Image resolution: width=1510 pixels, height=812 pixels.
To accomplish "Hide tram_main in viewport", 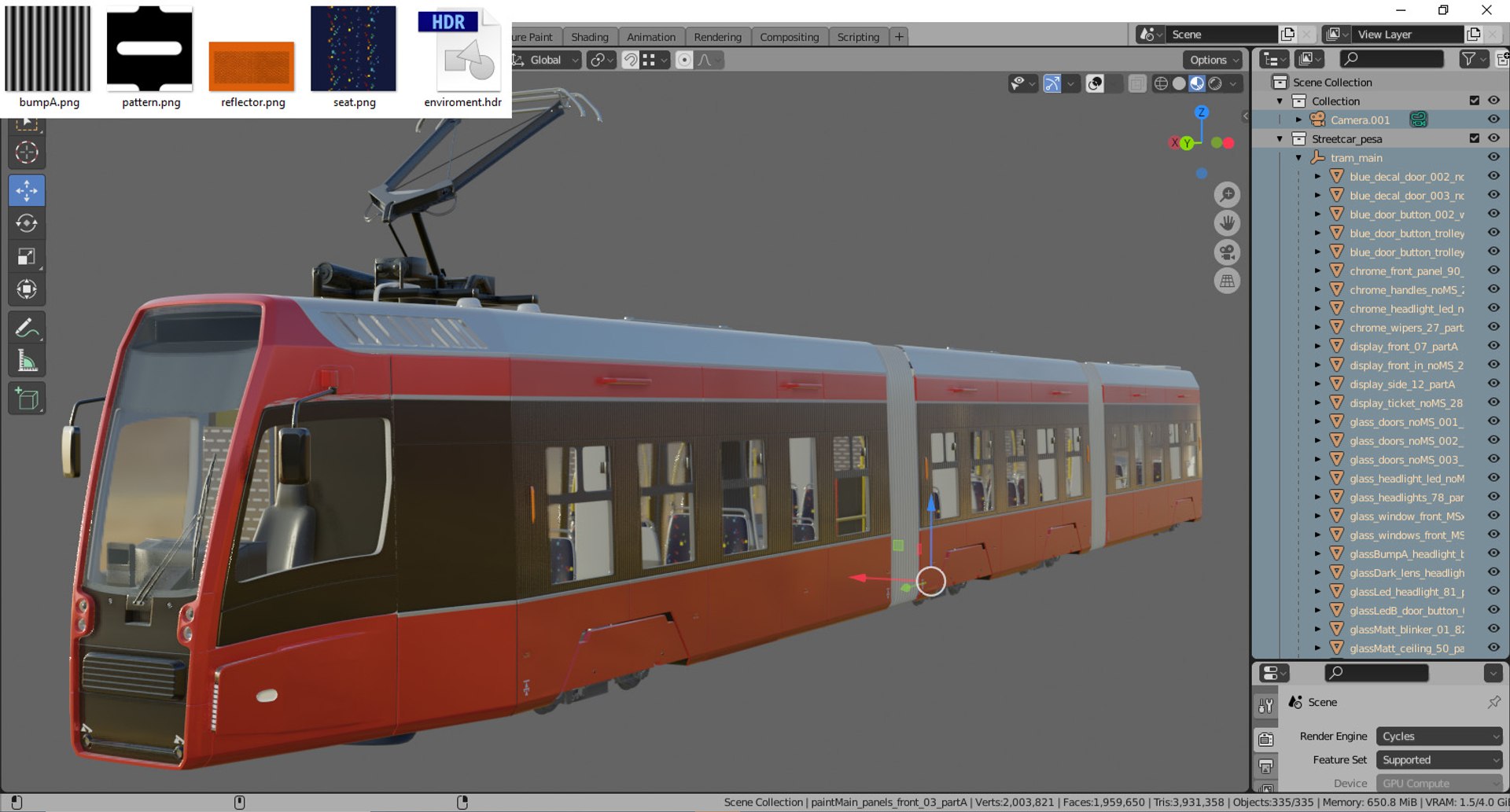I will [1493, 157].
